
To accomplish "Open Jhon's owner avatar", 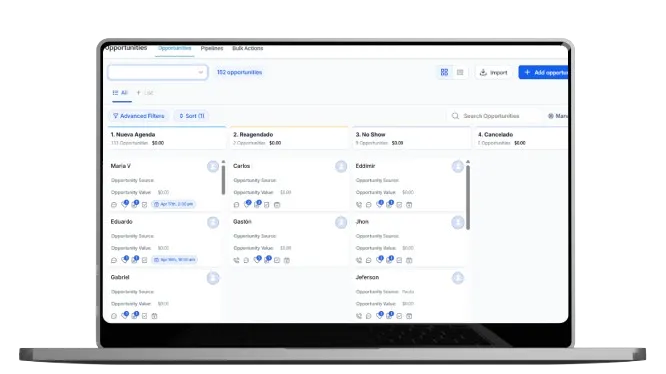I will tap(457, 222).
